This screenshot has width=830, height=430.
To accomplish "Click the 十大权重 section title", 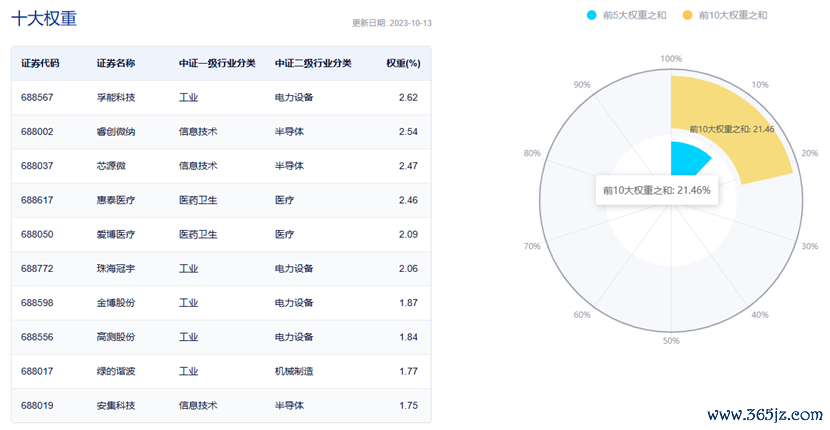I will point(44,19).
